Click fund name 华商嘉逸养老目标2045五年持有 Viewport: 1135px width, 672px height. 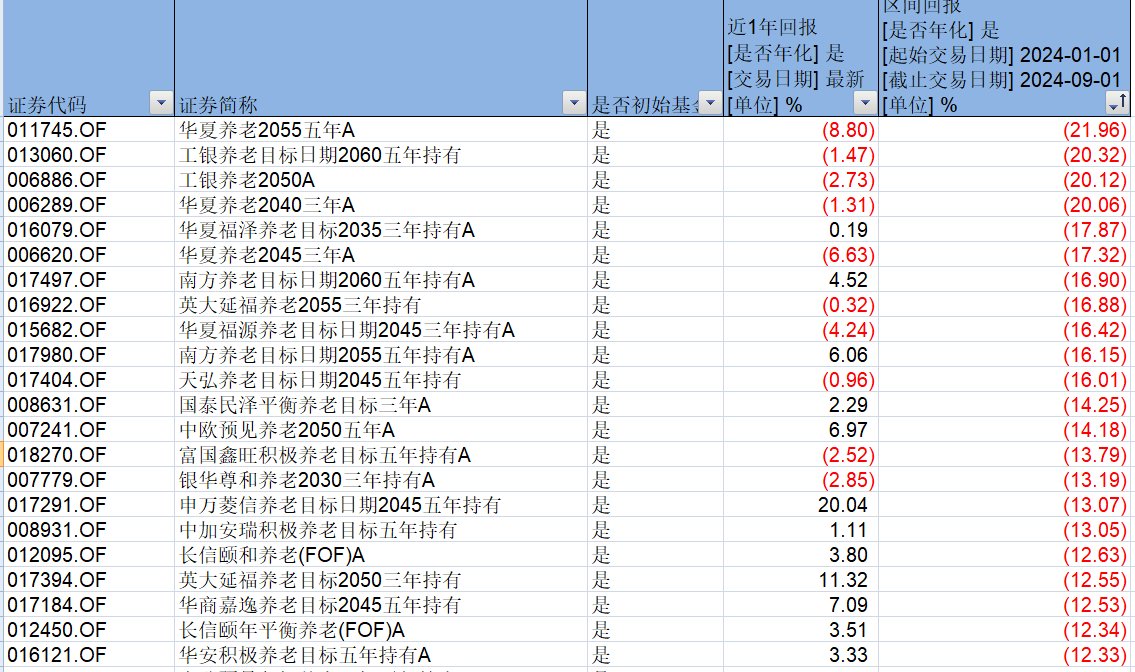(x=320, y=605)
